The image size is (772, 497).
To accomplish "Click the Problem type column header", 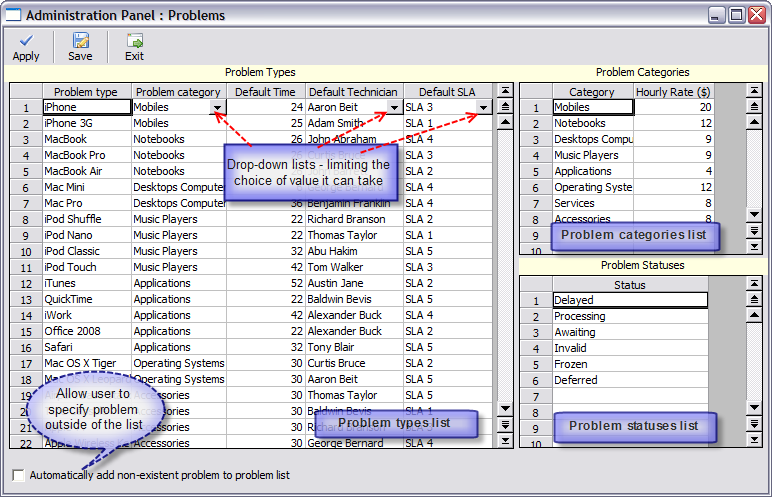I will pos(87,92).
